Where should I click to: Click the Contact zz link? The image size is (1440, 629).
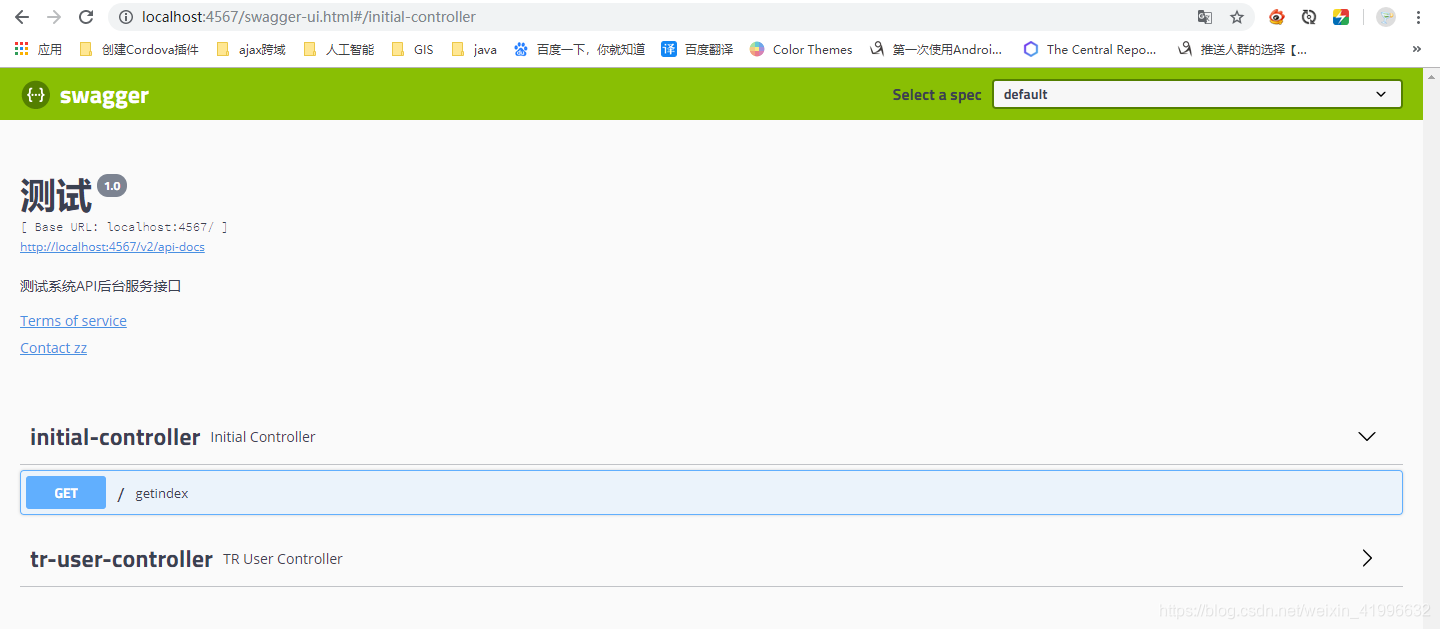[53, 347]
